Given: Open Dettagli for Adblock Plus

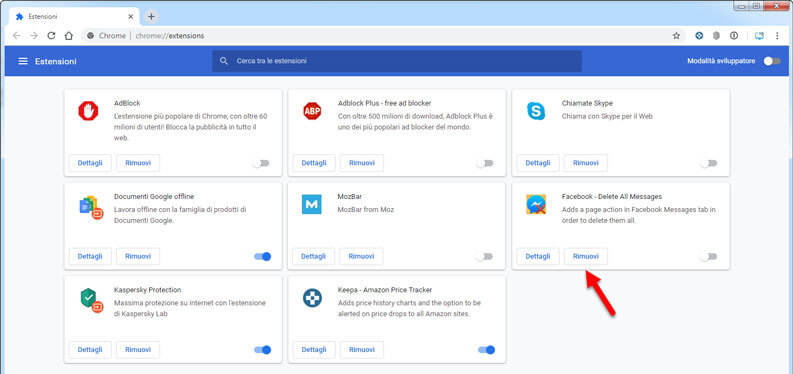Looking at the screenshot, I should pos(314,163).
